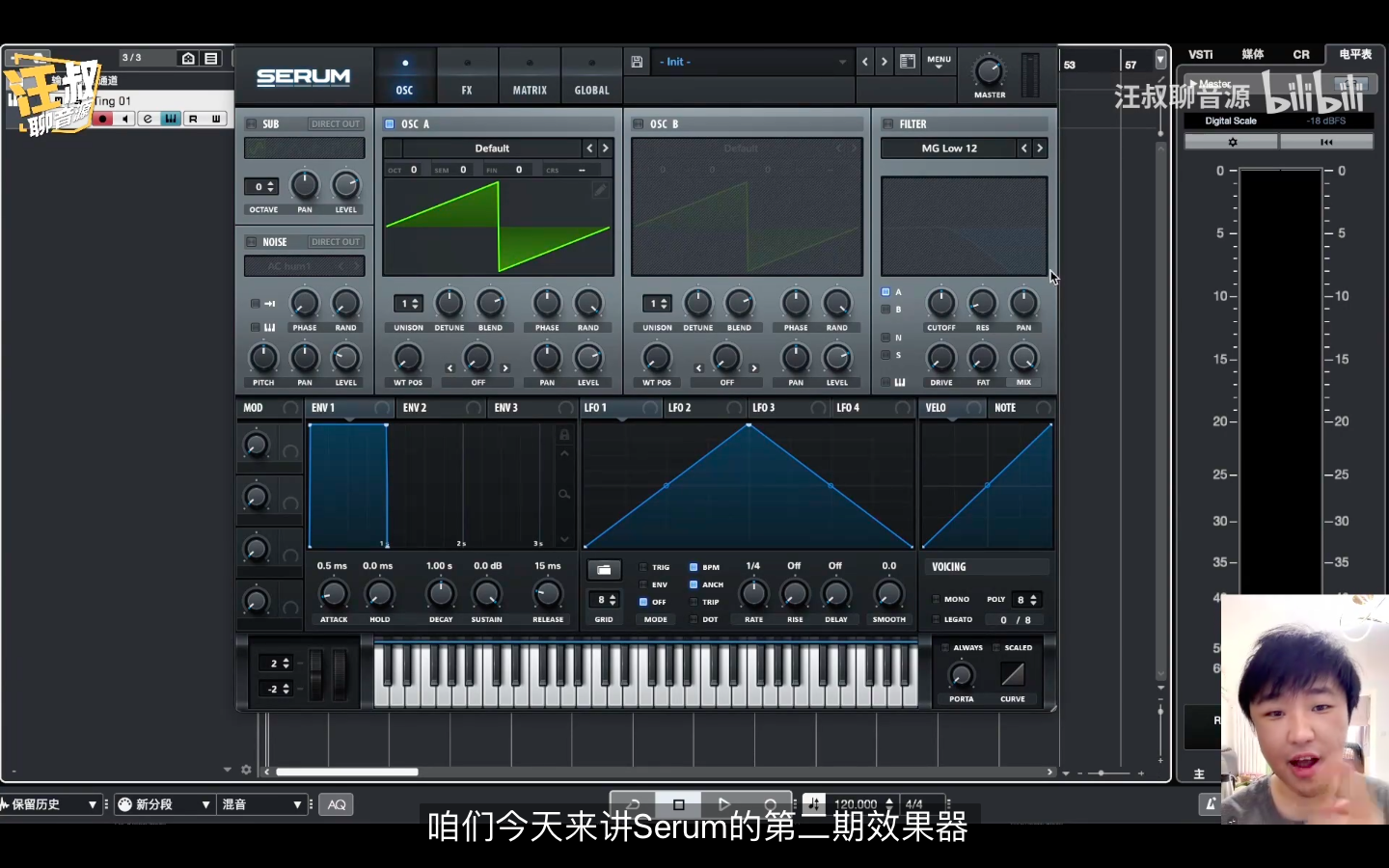Click the envelope zoom magnifier icon
1389x868 pixels.
click(564, 494)
